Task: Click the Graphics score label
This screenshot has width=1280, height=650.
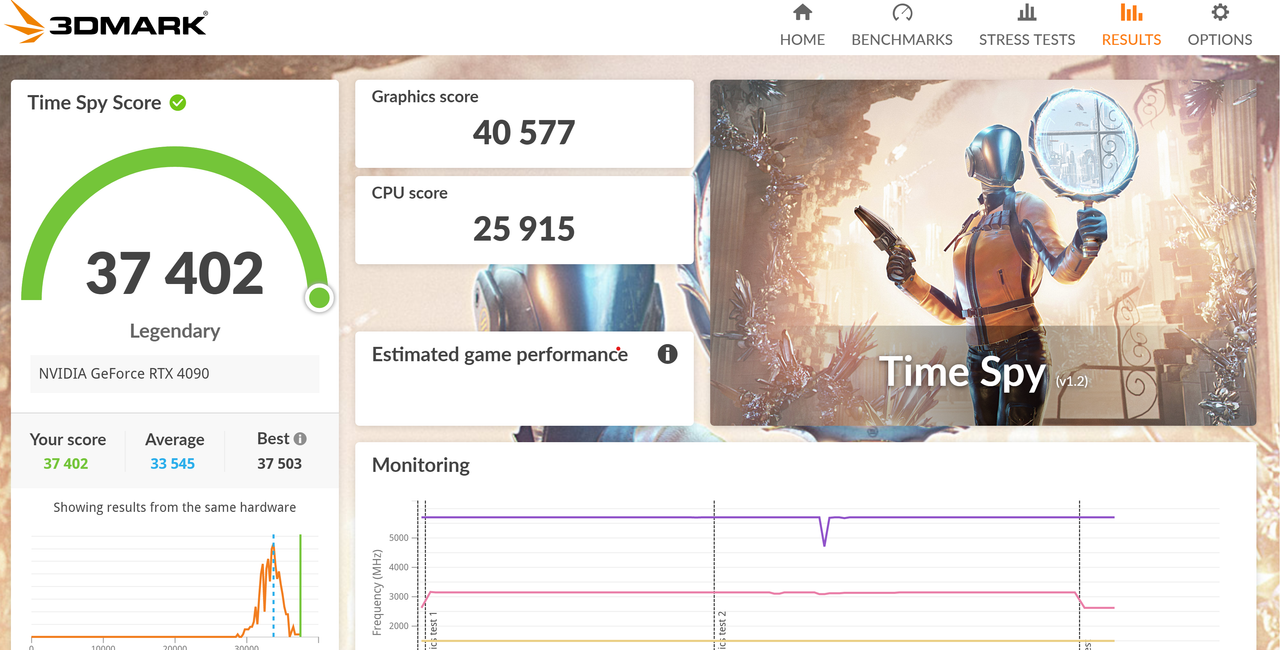Action: click(425, 97)
